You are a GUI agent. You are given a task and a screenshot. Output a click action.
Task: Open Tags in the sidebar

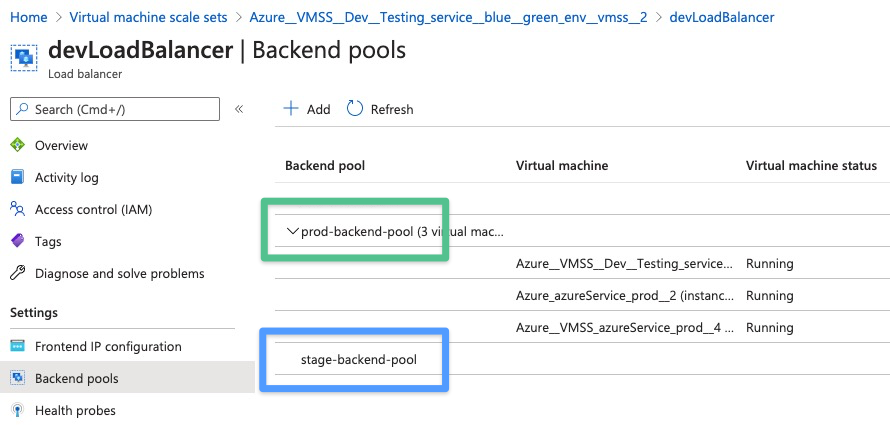(x=48, y=242)
